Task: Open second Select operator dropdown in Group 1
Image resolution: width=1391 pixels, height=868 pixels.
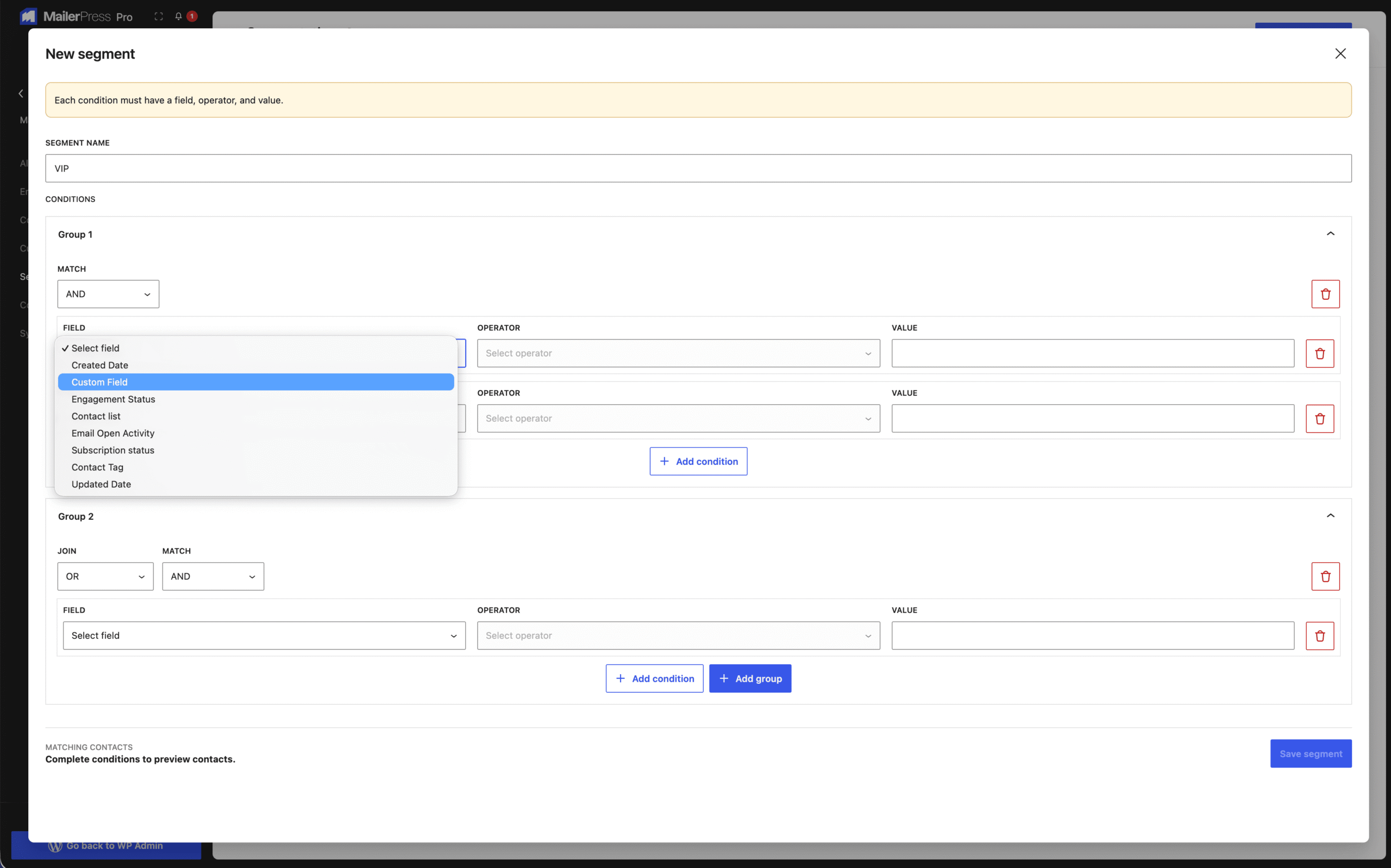Action: (x=678, y=418)
